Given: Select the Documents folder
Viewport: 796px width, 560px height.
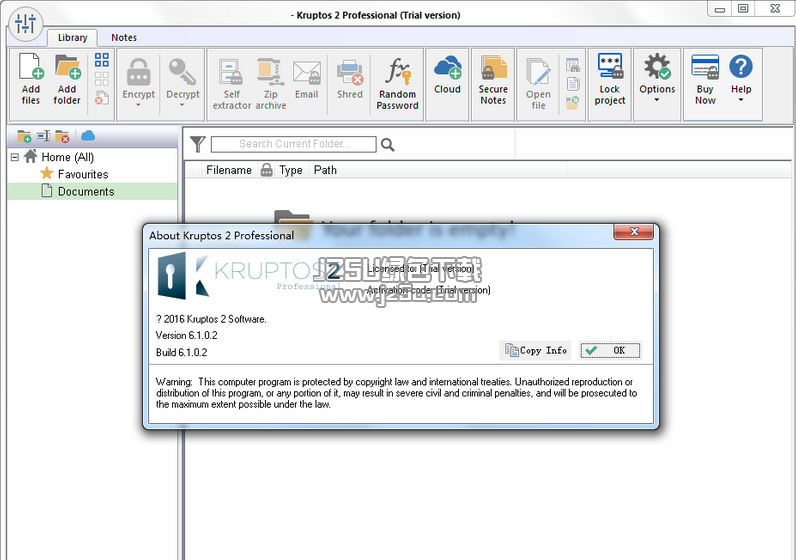Looking at the screenshot, I should [x=86, y=191].
